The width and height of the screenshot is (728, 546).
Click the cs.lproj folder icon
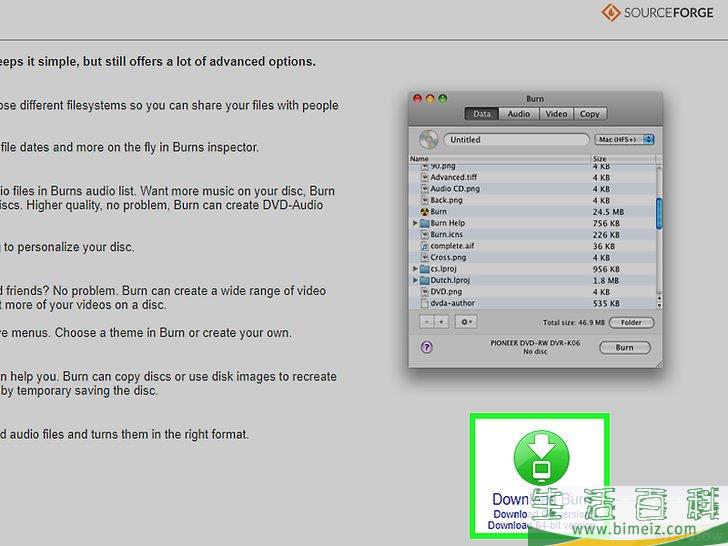tap(424, 269)
